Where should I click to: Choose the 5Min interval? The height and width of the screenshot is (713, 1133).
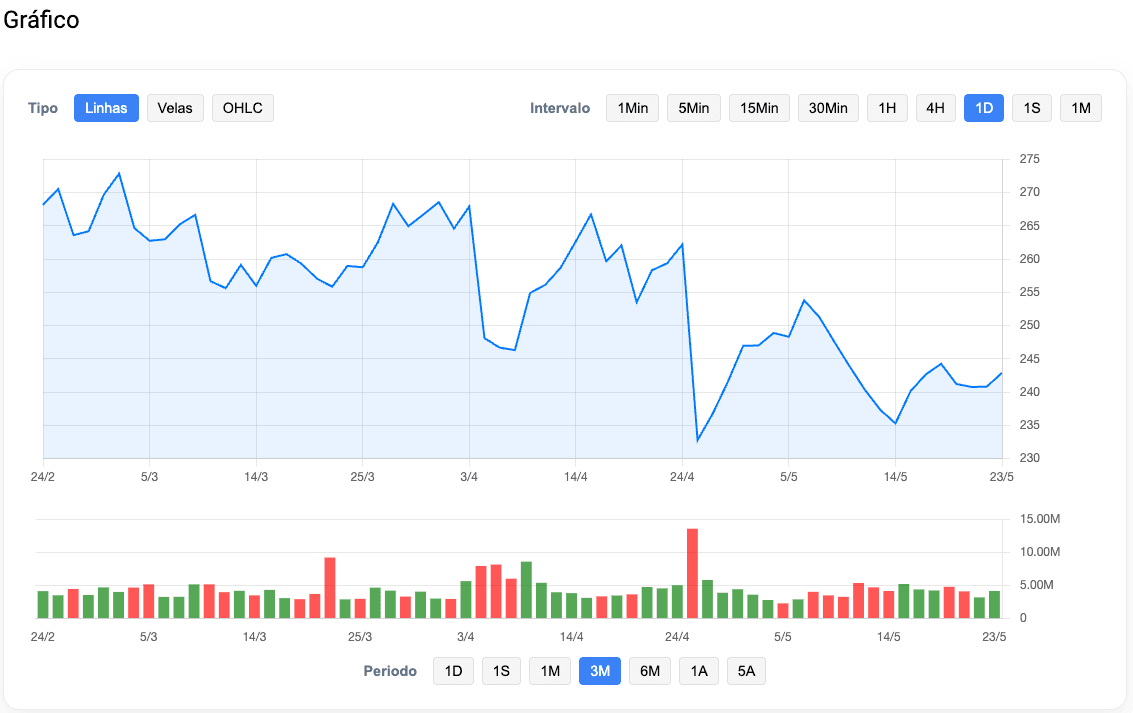(x=694, y=108)
